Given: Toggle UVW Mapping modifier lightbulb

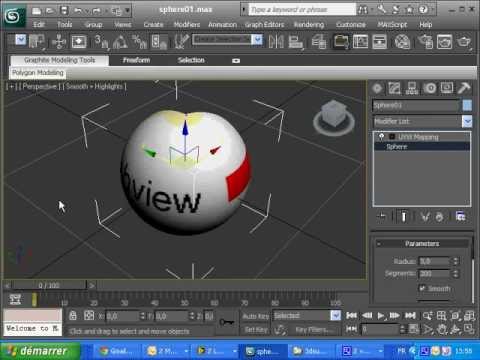Looking at the screenshot, I should 382,136.
